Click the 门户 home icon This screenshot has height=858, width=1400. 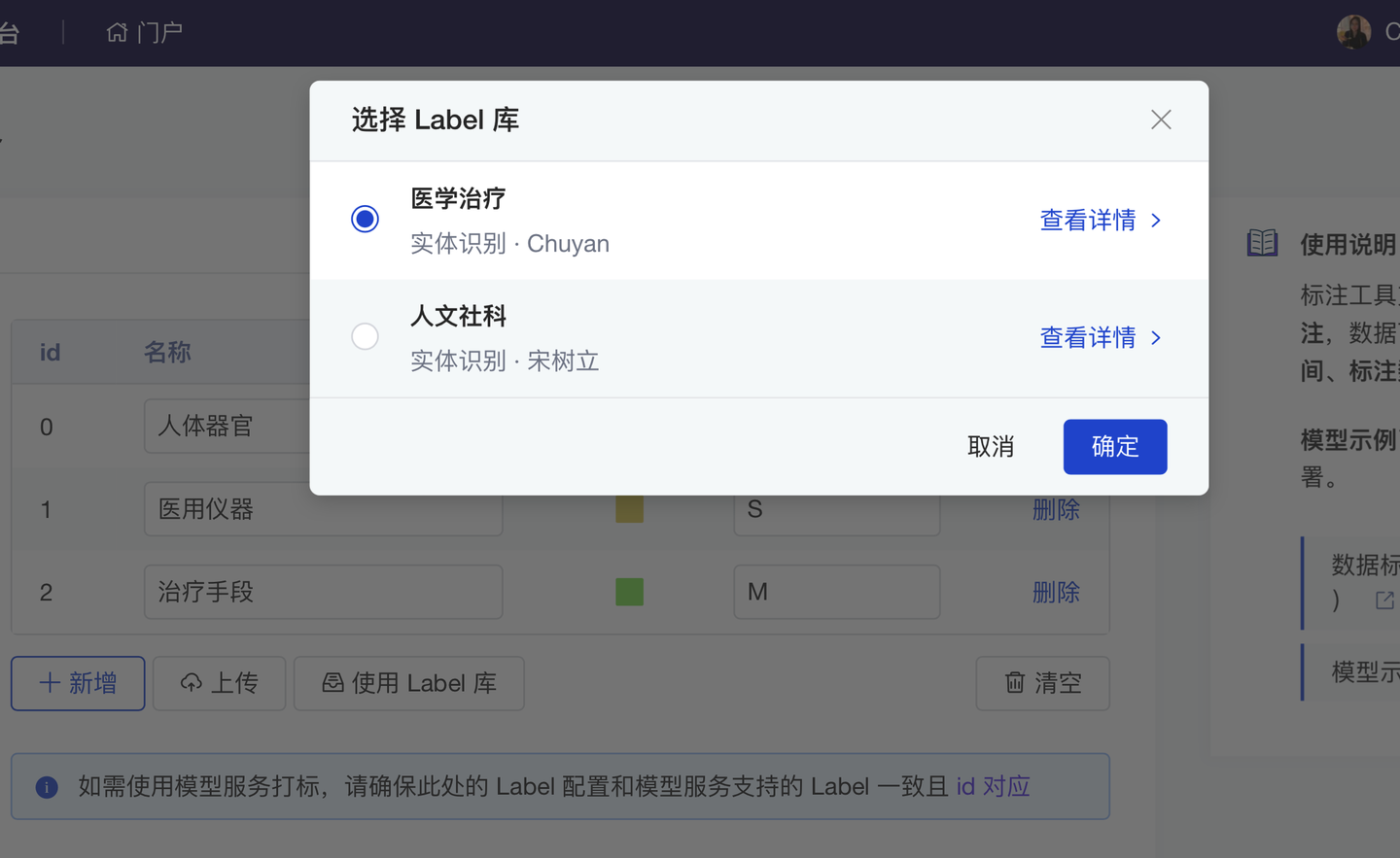pos(117,32)
